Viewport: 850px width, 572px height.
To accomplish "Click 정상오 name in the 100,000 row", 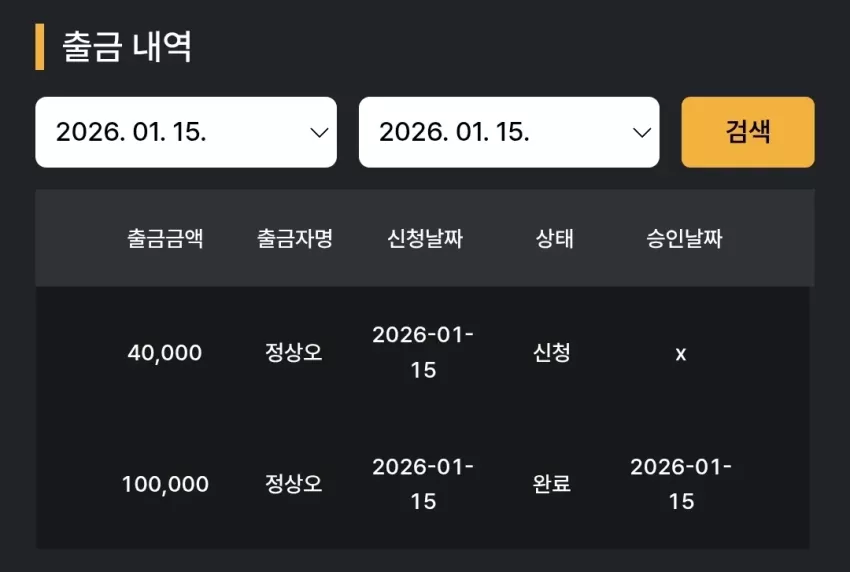I will tap(293, 484).
